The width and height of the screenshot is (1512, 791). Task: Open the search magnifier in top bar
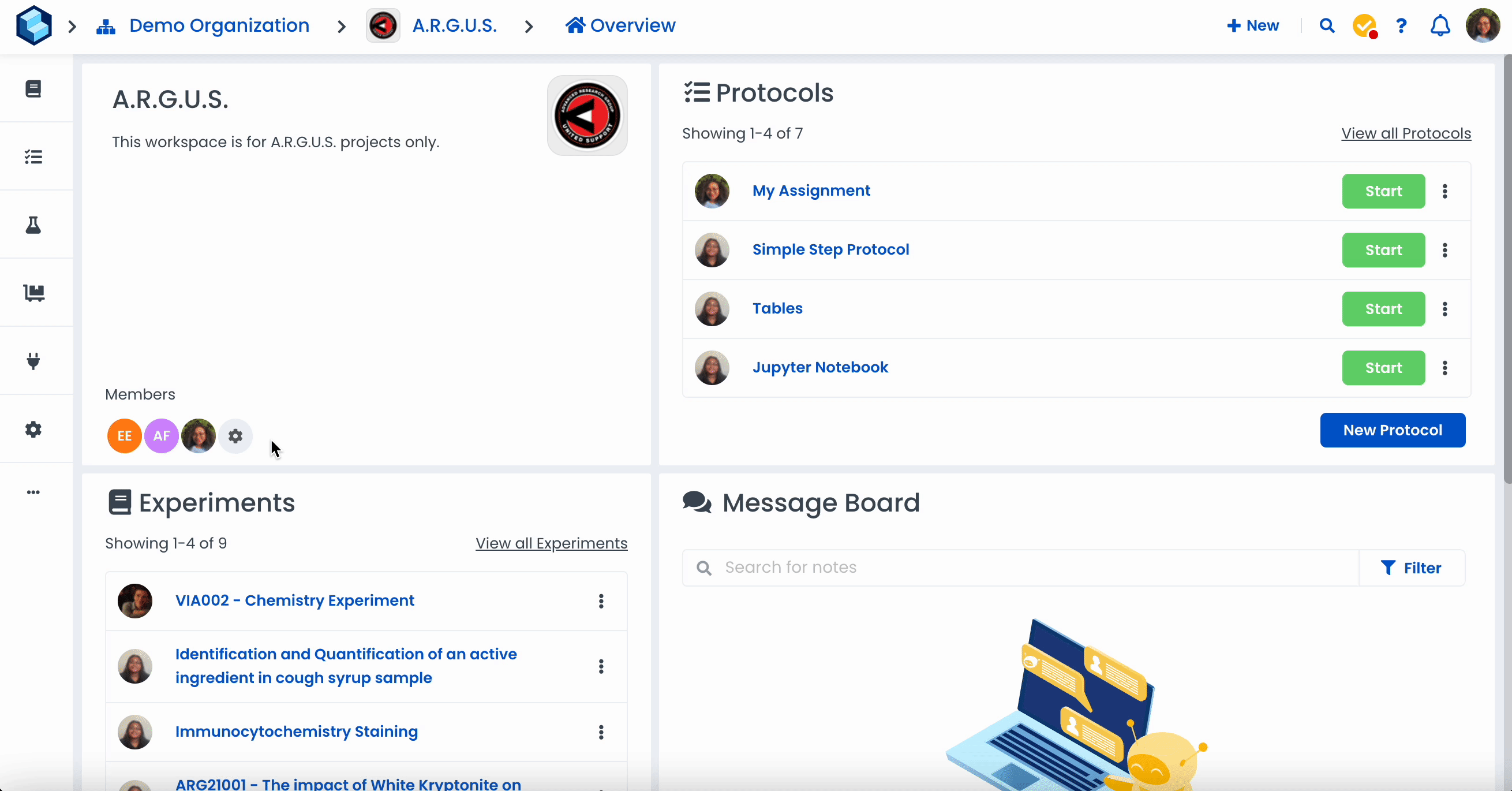pyautogui.click(x=1327, y=26)
